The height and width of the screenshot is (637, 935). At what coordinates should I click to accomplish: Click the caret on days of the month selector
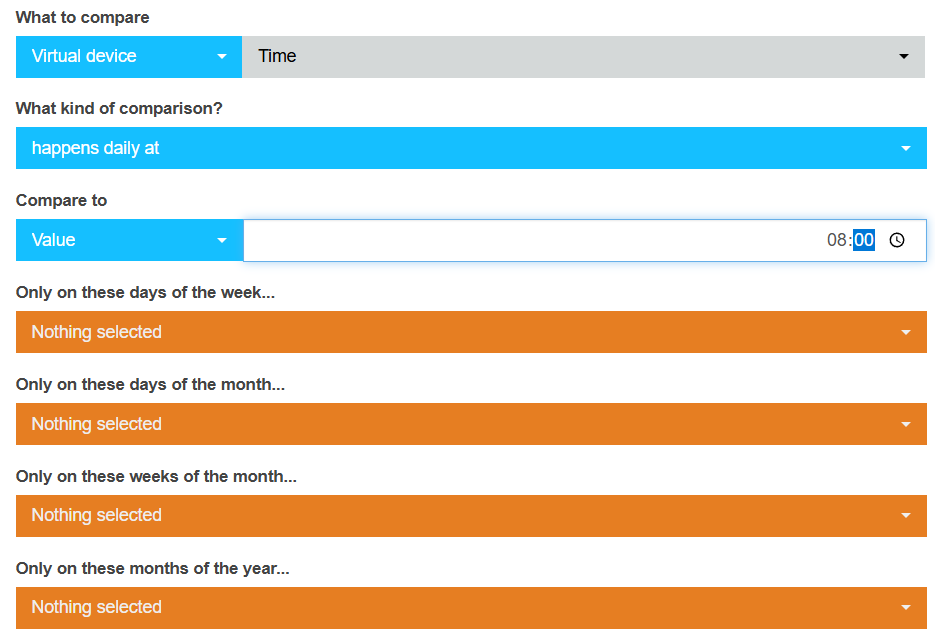[x=906, y=425]
